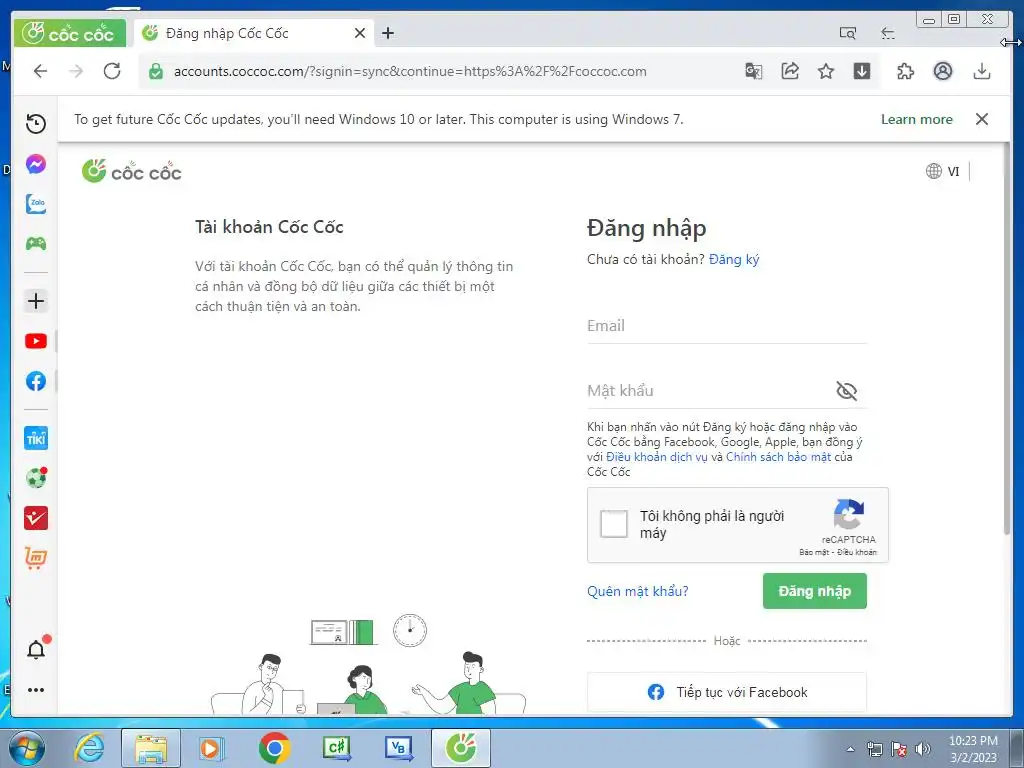The width and height of the screenshot is (1024, 768).
Task: Open Windows Explorer folder taskbar icon
Action: click(151, 748)
